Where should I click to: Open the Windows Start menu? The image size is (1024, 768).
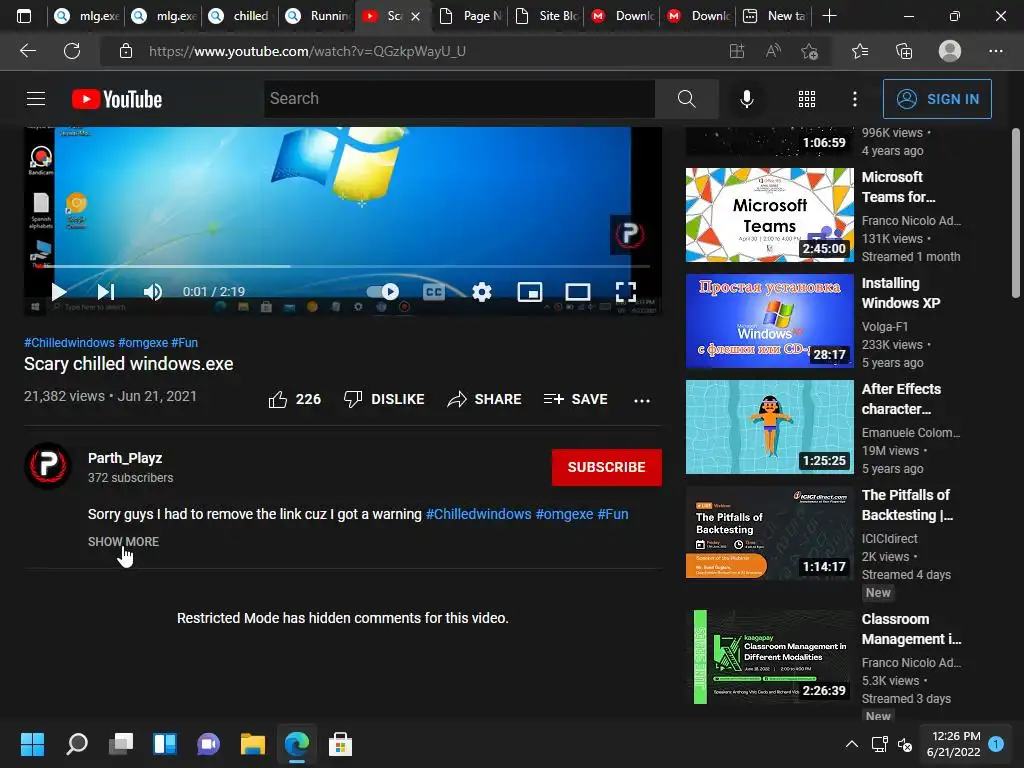(32, 744)
